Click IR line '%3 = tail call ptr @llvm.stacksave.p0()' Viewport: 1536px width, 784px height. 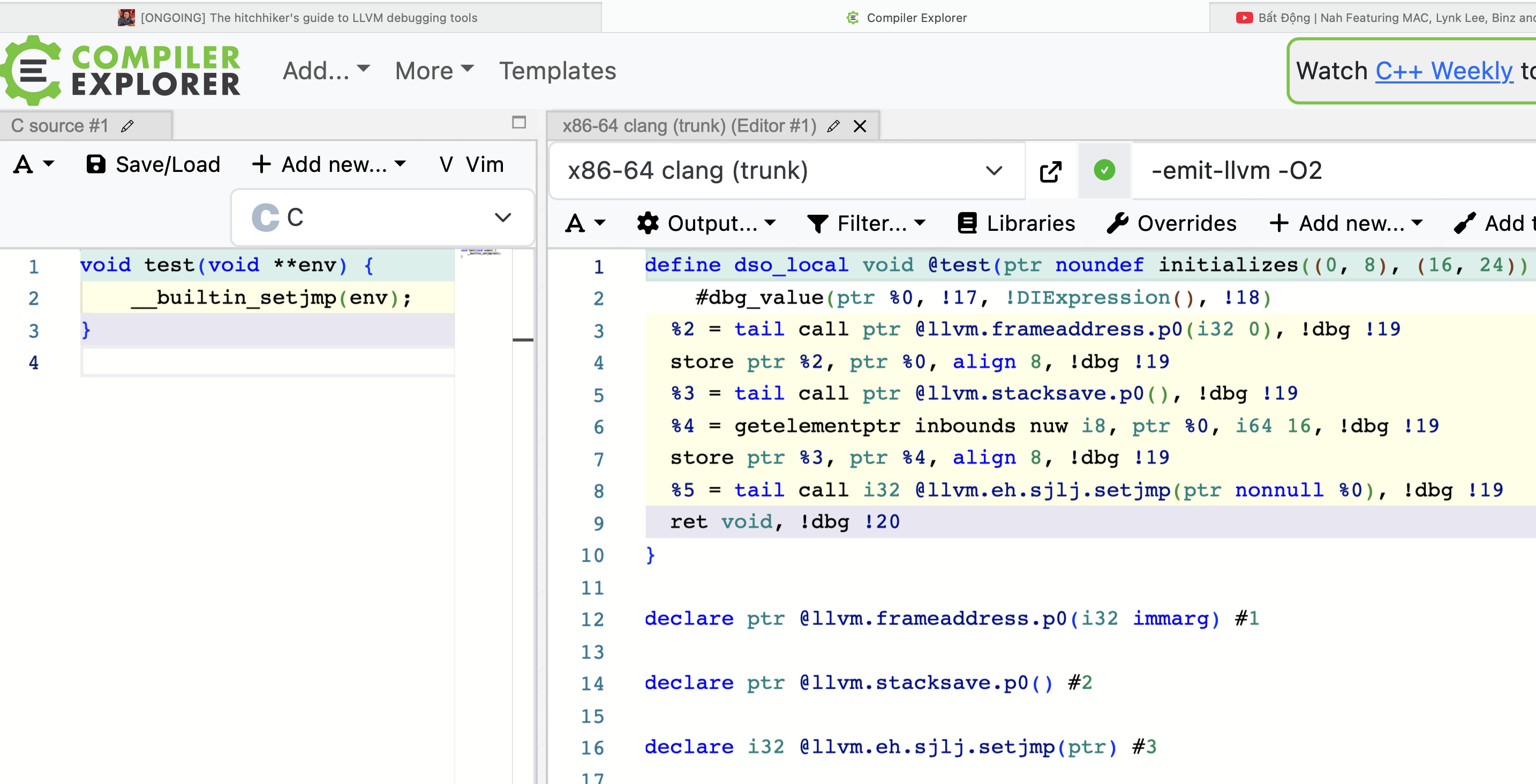pos(984,394)
